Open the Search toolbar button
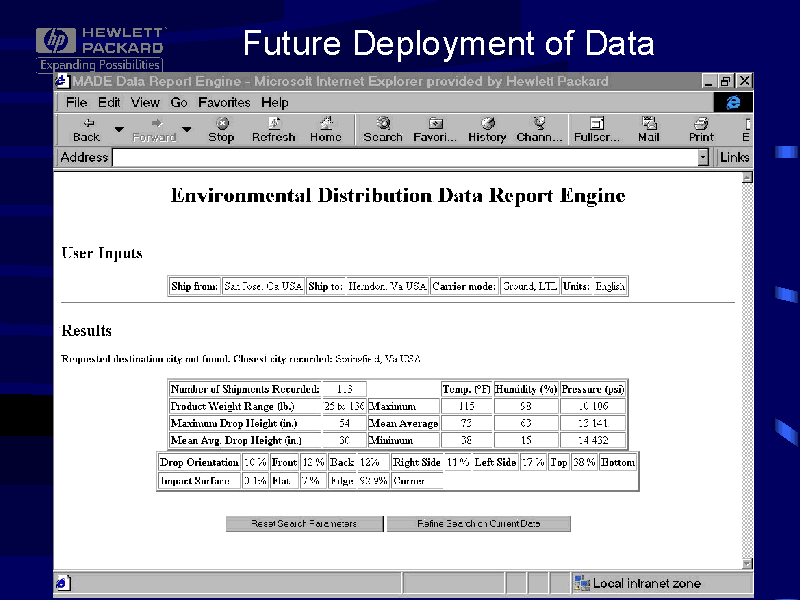This screenshot has width=800, height=600. (383, 129)
